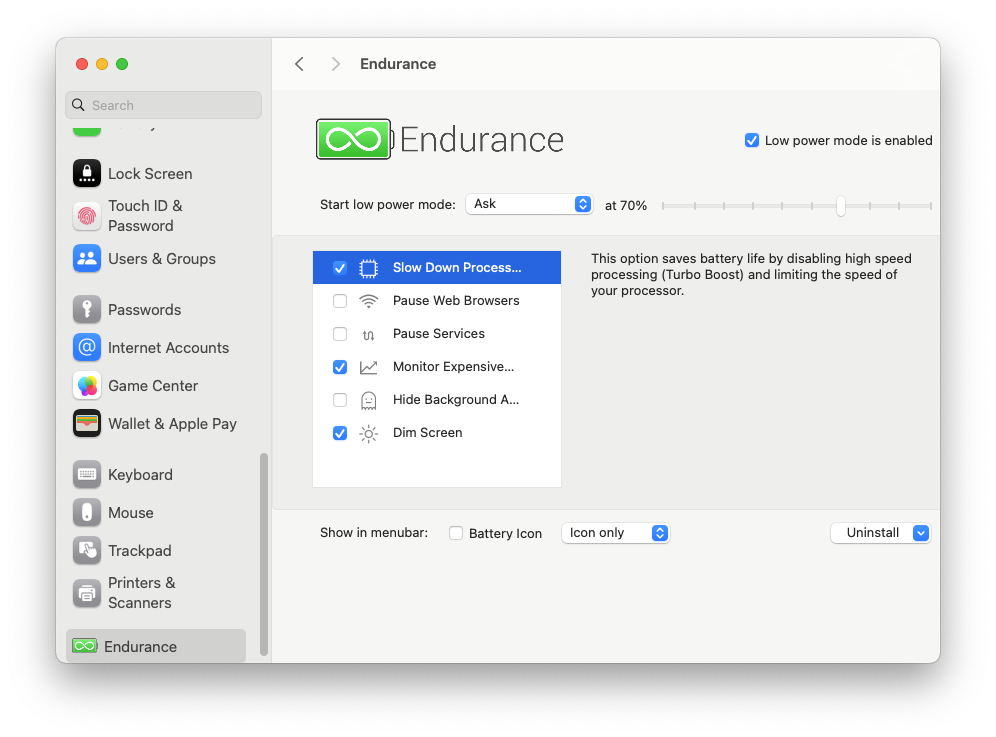996x737 pixels.
Task: Adjust the battery percentage slider
Action: tap(840, 205)
